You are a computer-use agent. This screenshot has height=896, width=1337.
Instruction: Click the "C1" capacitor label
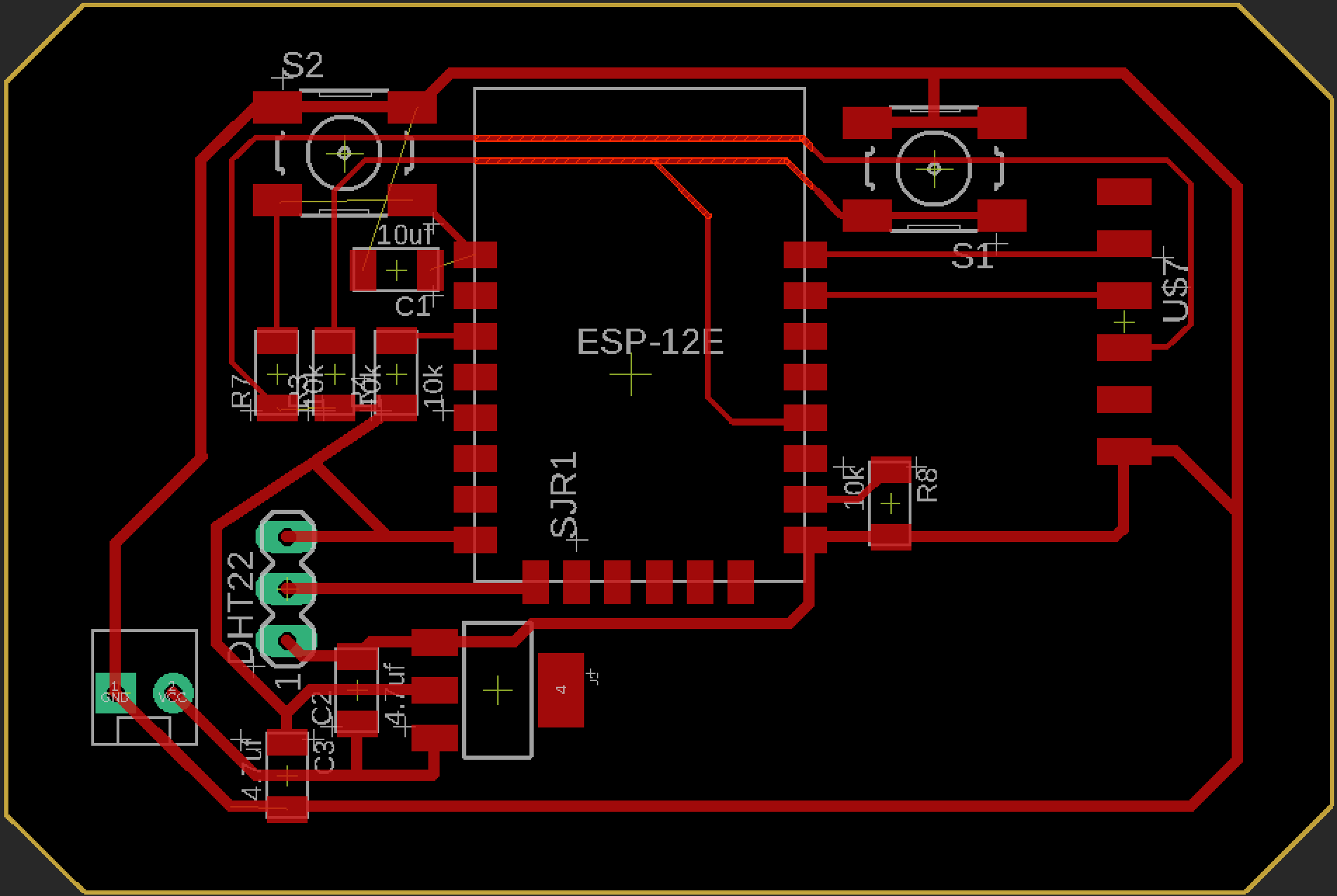tap(413, 306)
